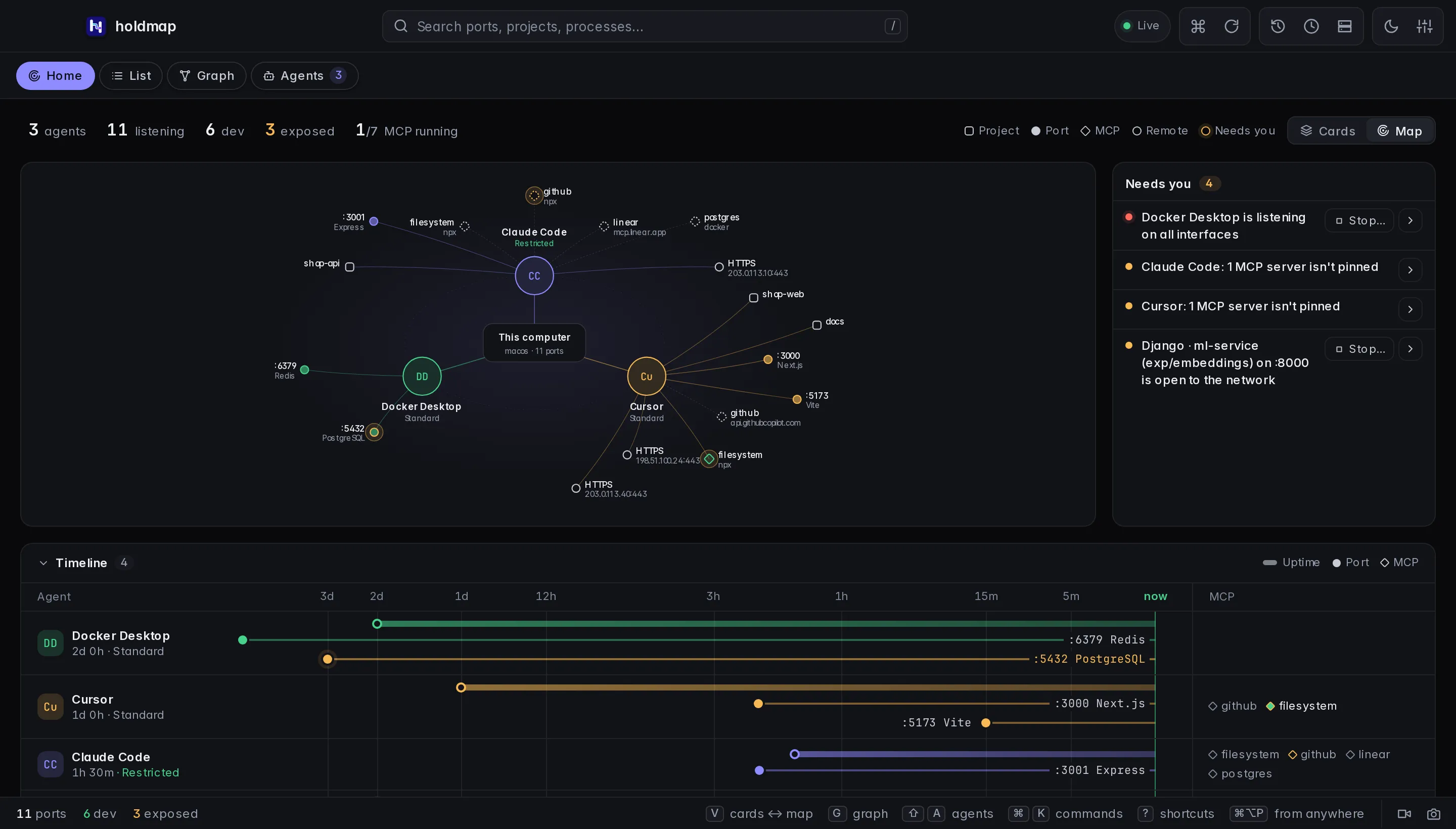Open the history icon with counterclockwise arrow
Viewport: 1456px width, 829px height.
(x=1278, y=26)
